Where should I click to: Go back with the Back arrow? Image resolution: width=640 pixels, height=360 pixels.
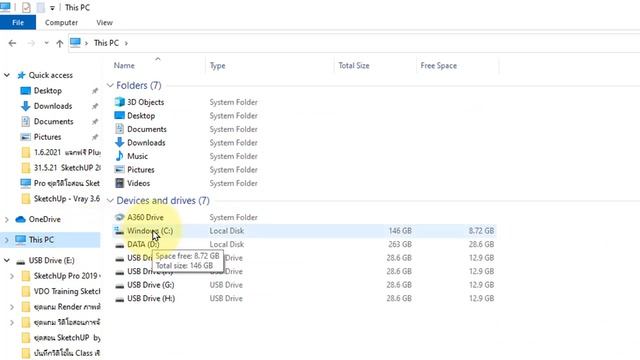pyautogui.click(x=12, y=43)
